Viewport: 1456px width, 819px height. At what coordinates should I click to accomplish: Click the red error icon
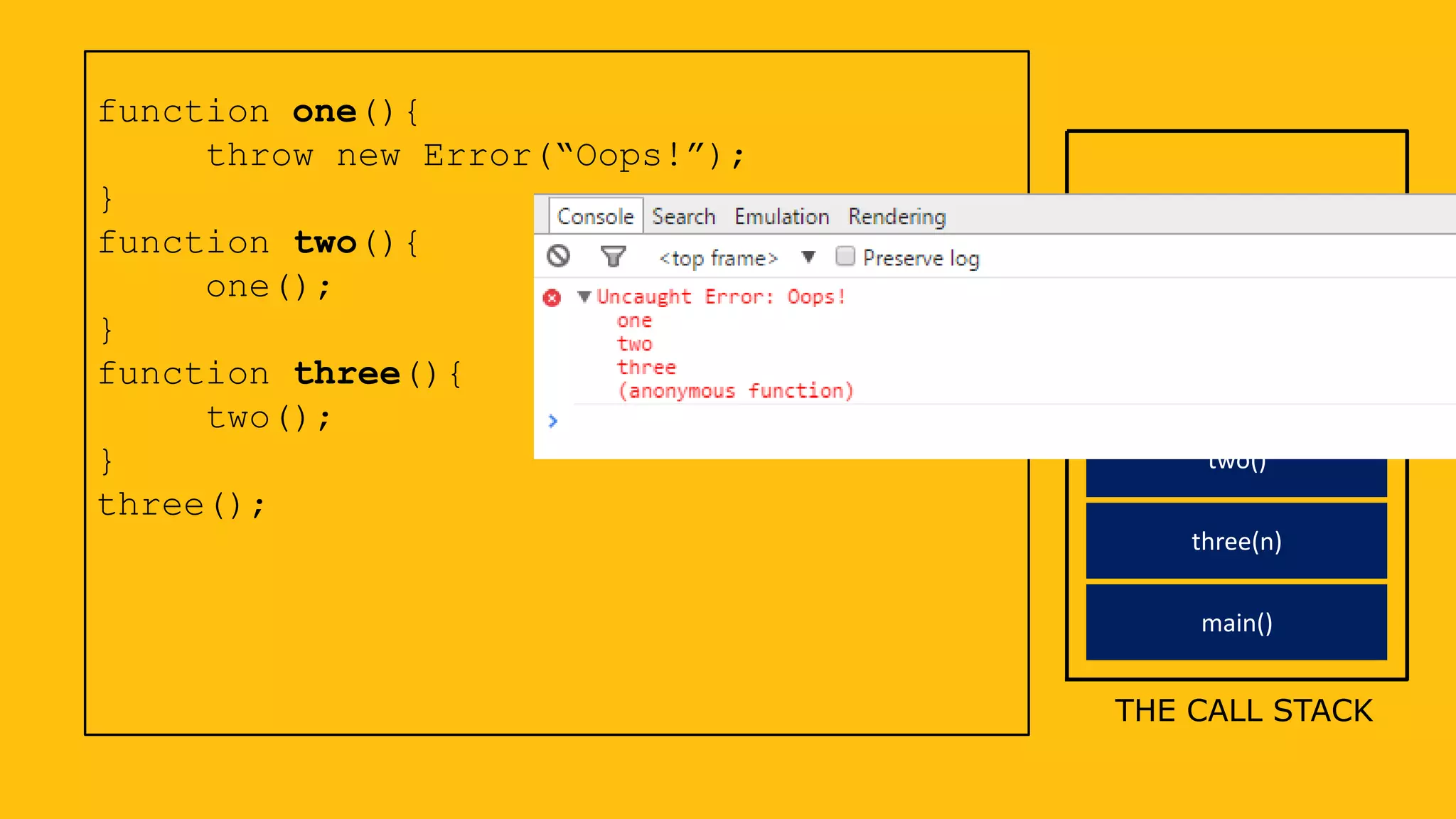552,298
